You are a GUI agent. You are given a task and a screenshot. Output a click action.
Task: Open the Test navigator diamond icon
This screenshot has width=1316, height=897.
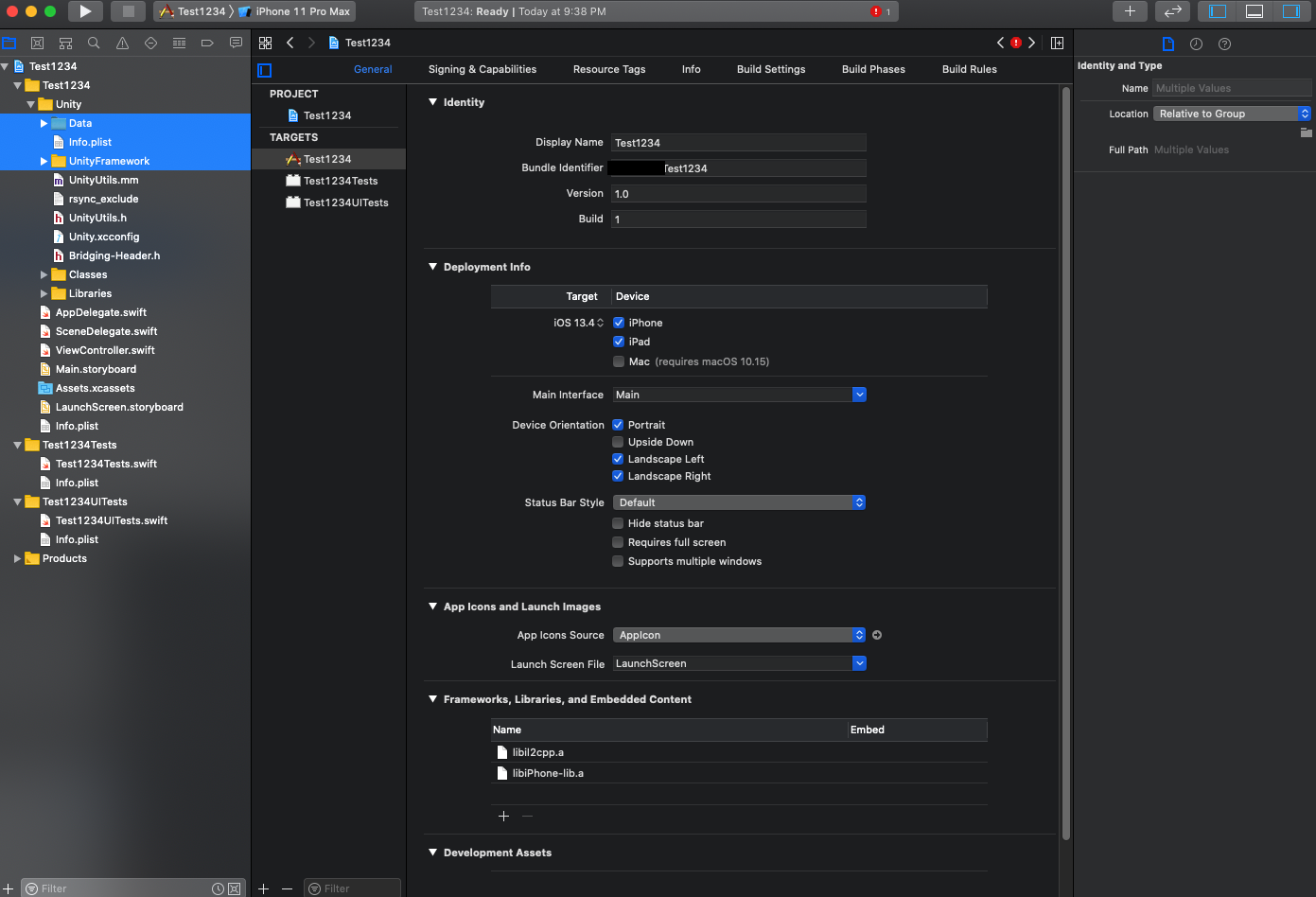(150, 43)
